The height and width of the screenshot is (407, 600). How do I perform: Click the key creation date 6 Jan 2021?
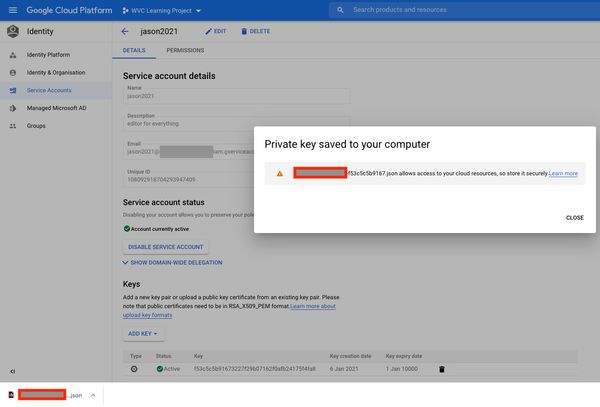click(x=344, y=369)
